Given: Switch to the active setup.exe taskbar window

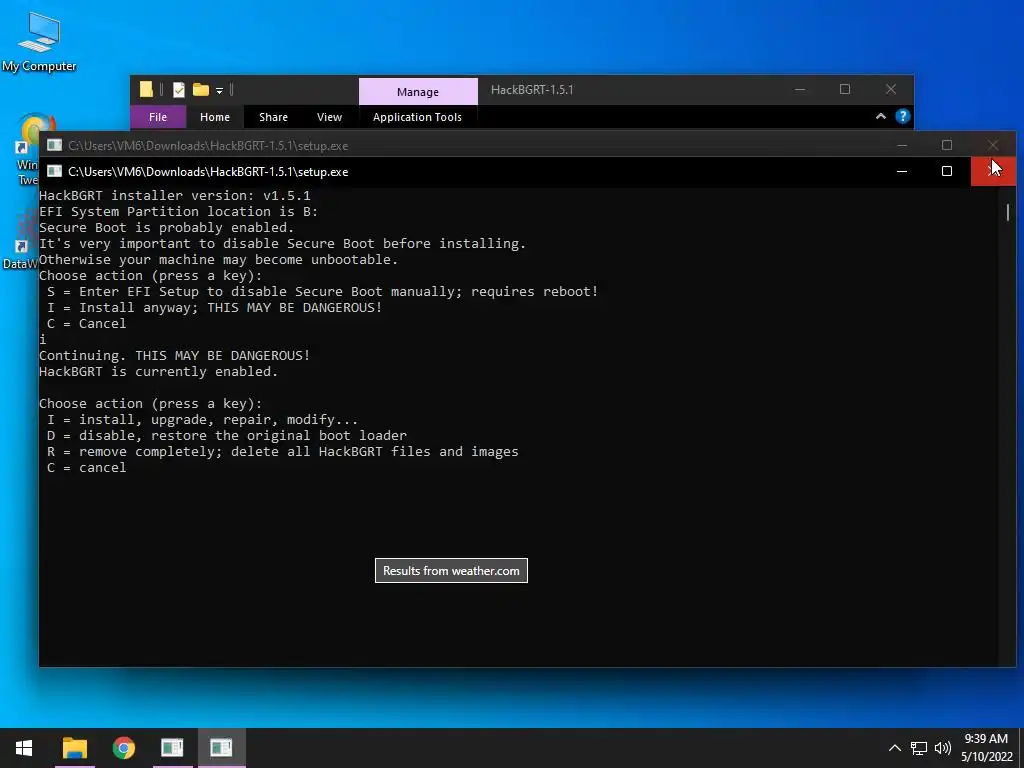Looking at the screenshot, I should [x=221, y=748].
